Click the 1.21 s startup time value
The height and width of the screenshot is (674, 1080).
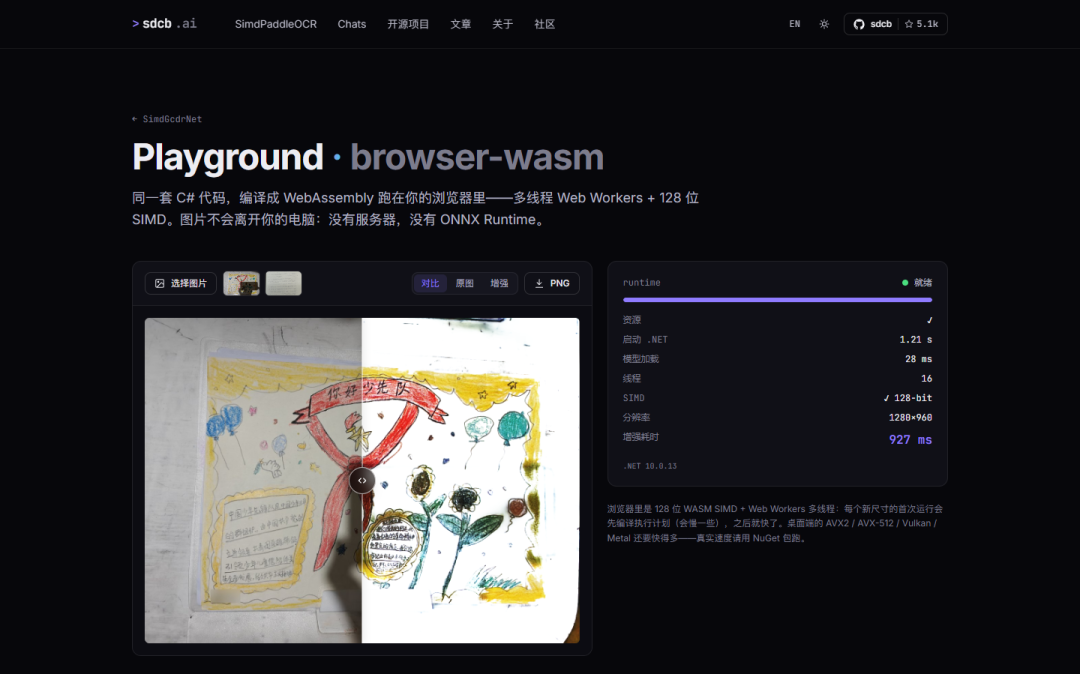[915, 339]
